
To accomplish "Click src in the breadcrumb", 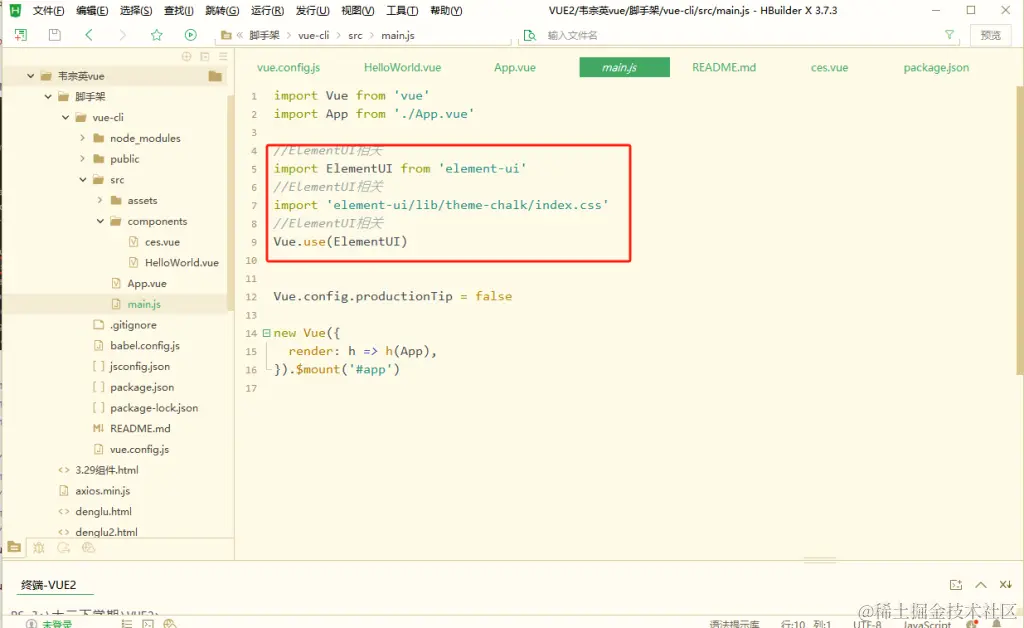I will (x=355, y=35).
